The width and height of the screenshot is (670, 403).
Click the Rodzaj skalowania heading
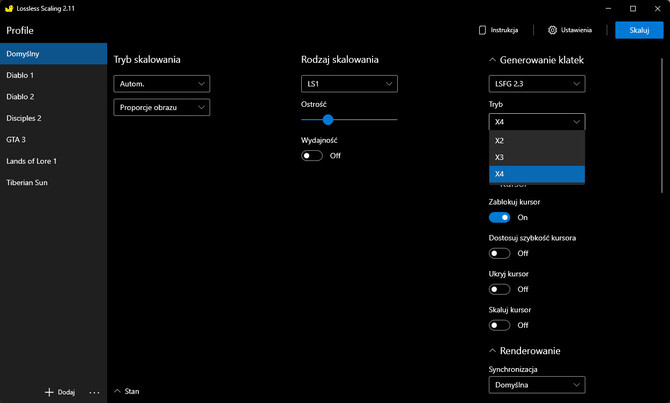[x=340, y=60]
